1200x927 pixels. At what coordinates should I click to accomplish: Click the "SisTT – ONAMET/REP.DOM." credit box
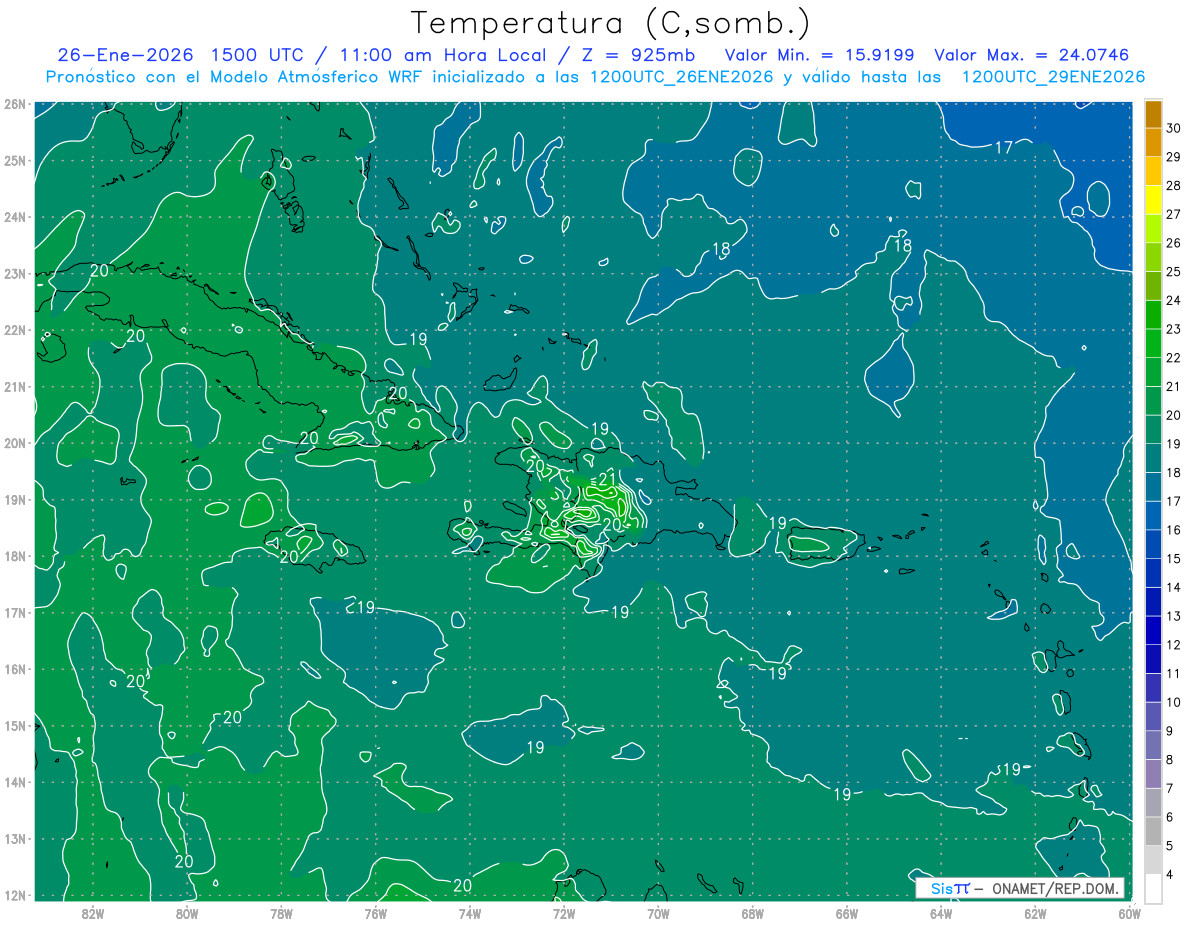[x=1020, y=888]
